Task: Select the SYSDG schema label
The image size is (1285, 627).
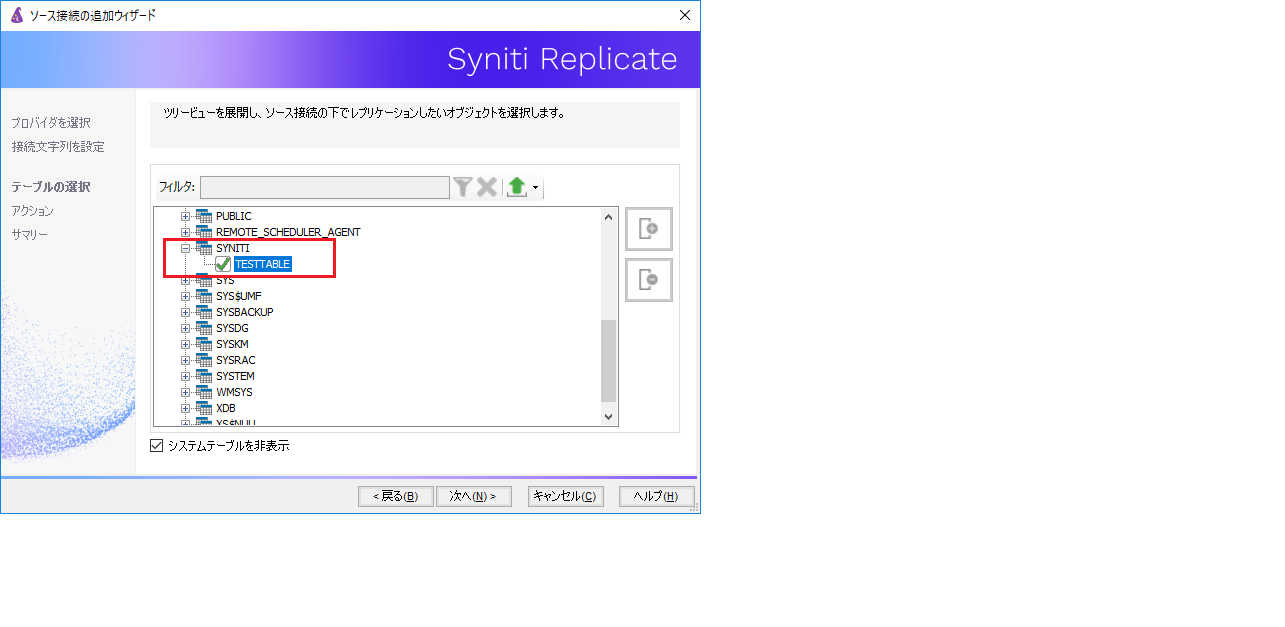Action: click(232, 328)
